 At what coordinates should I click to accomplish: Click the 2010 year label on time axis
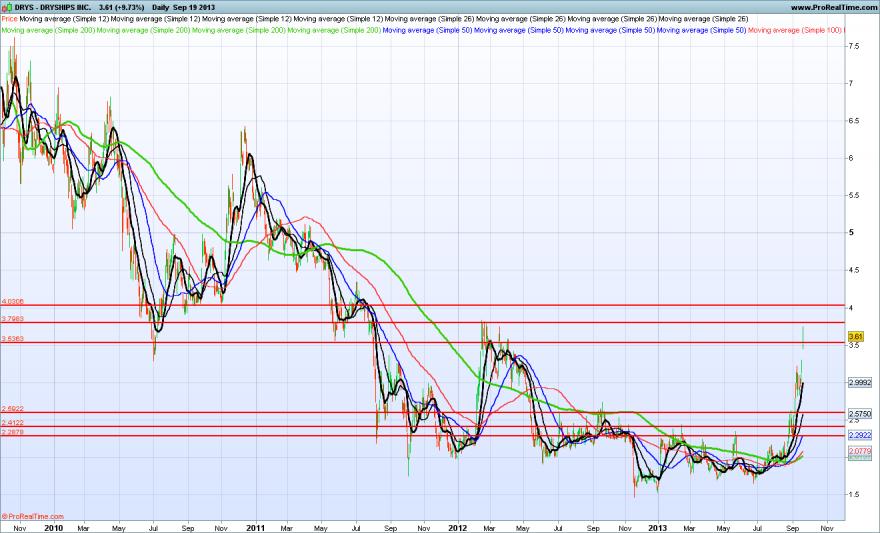click(53, 528)
